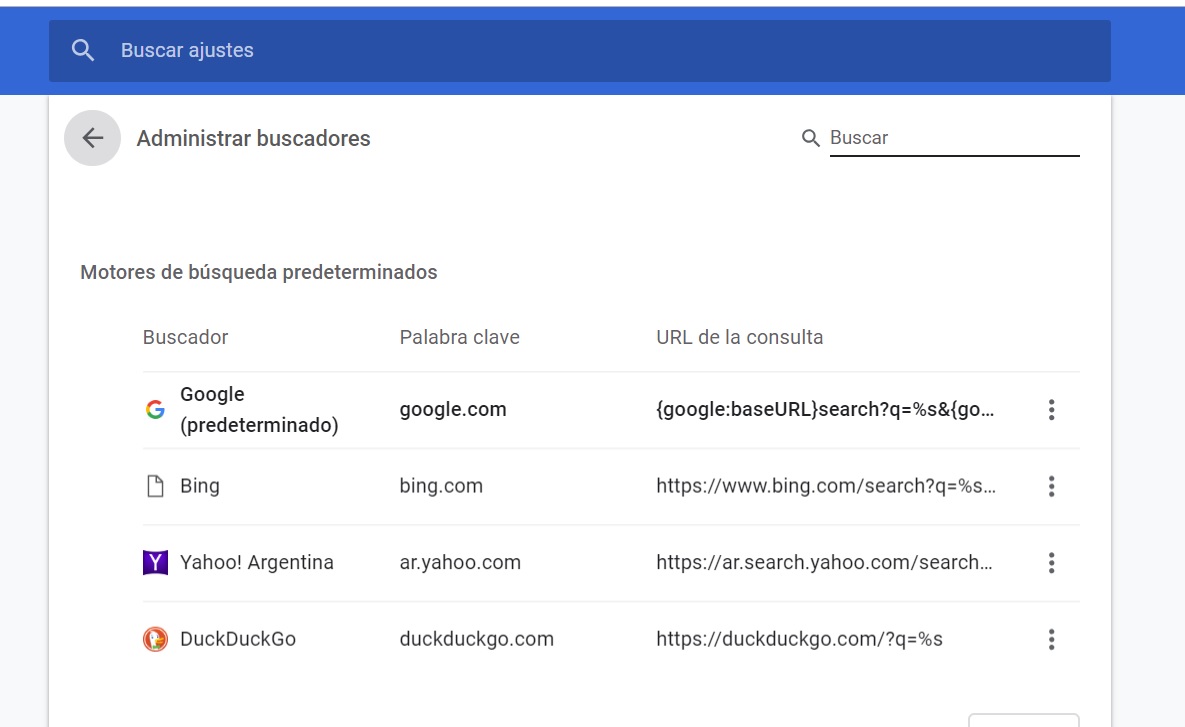
Task: Click the Palabra clave column header
Action: point(459,337)
